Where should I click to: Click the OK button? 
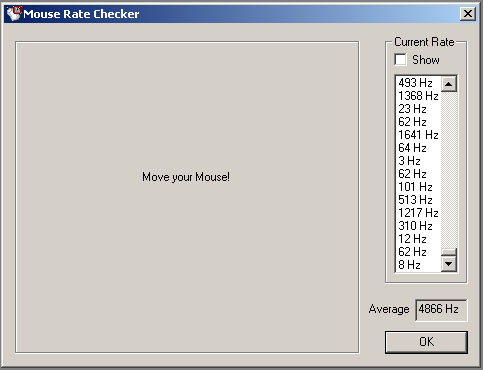tap(426, 342)
